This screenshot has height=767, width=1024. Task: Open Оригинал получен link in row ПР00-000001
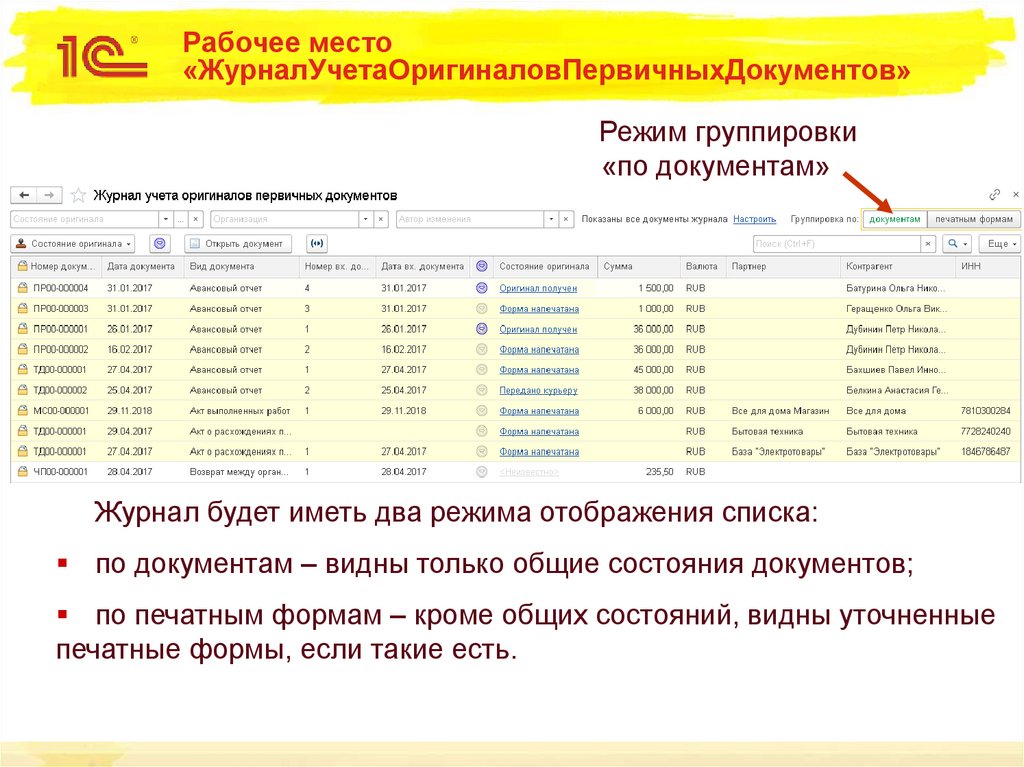(538, 329)
